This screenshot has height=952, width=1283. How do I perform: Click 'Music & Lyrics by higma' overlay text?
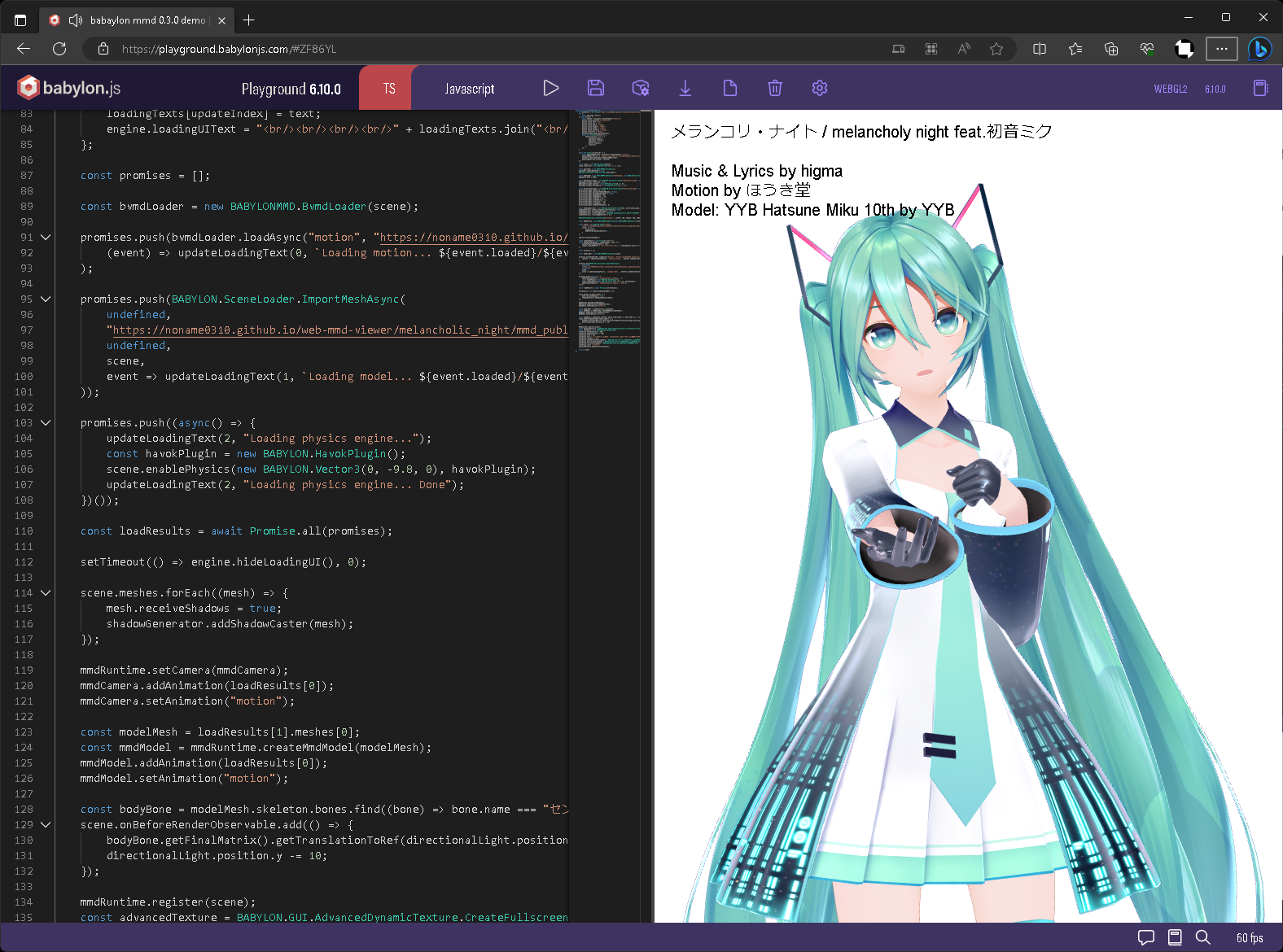click(x=757, y=171)
